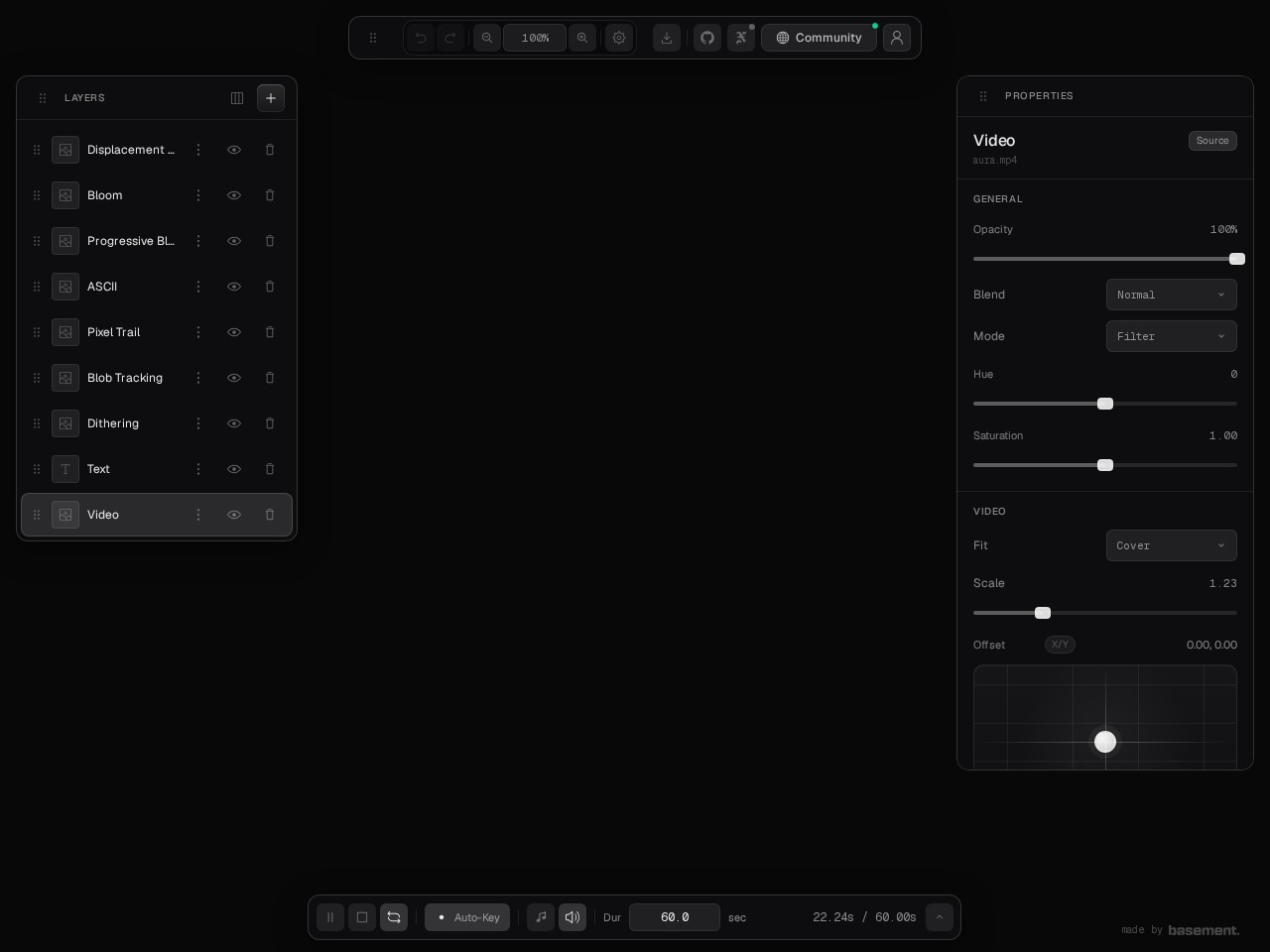Delete the Bloom layer
This screenshot has height=952, width=1270.
pyautogui.click(x=270, y=195)
